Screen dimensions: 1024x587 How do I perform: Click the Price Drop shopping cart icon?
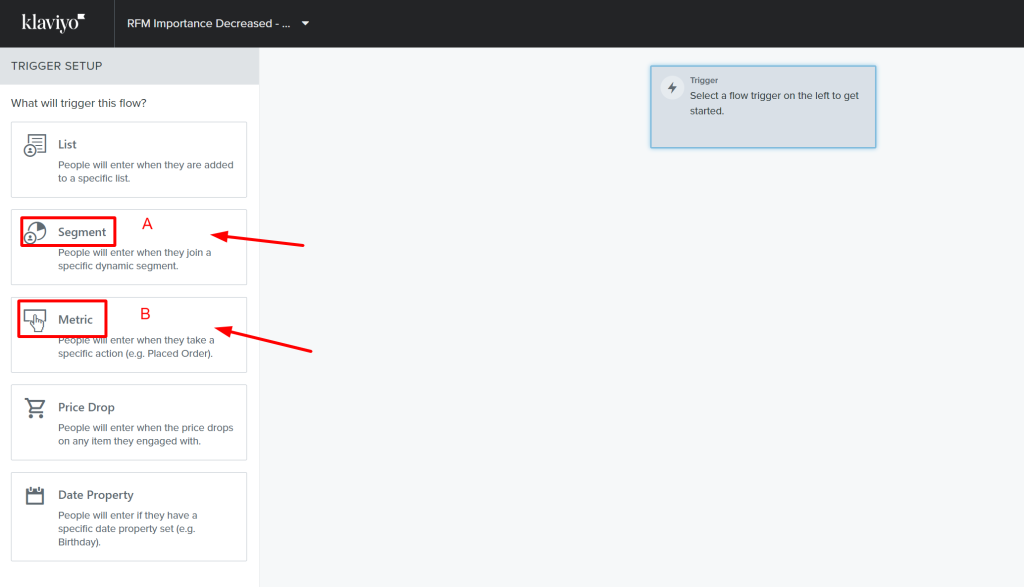[x=35, y=408]
